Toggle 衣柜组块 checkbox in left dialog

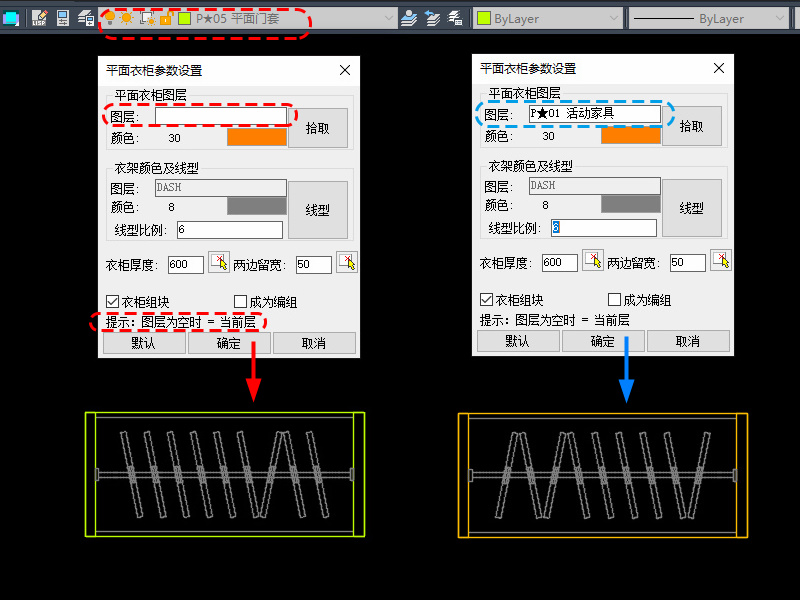pyautogui.click(x=112, y=302)
